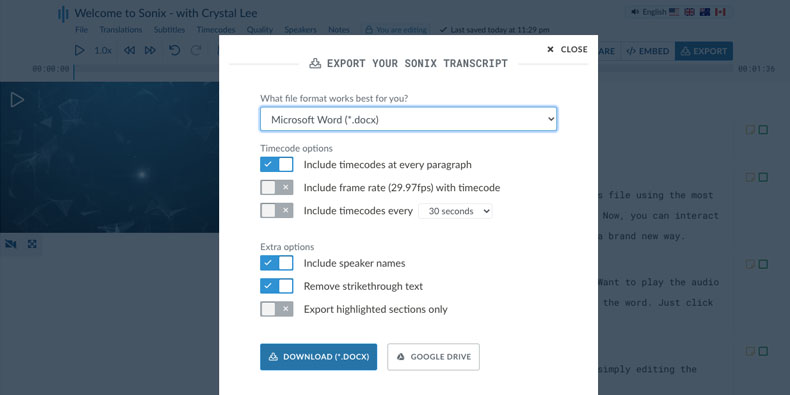Click the fast-forward double-arrow icon
Viewport: 790px width, 395px height.
[x=150, y=50]
